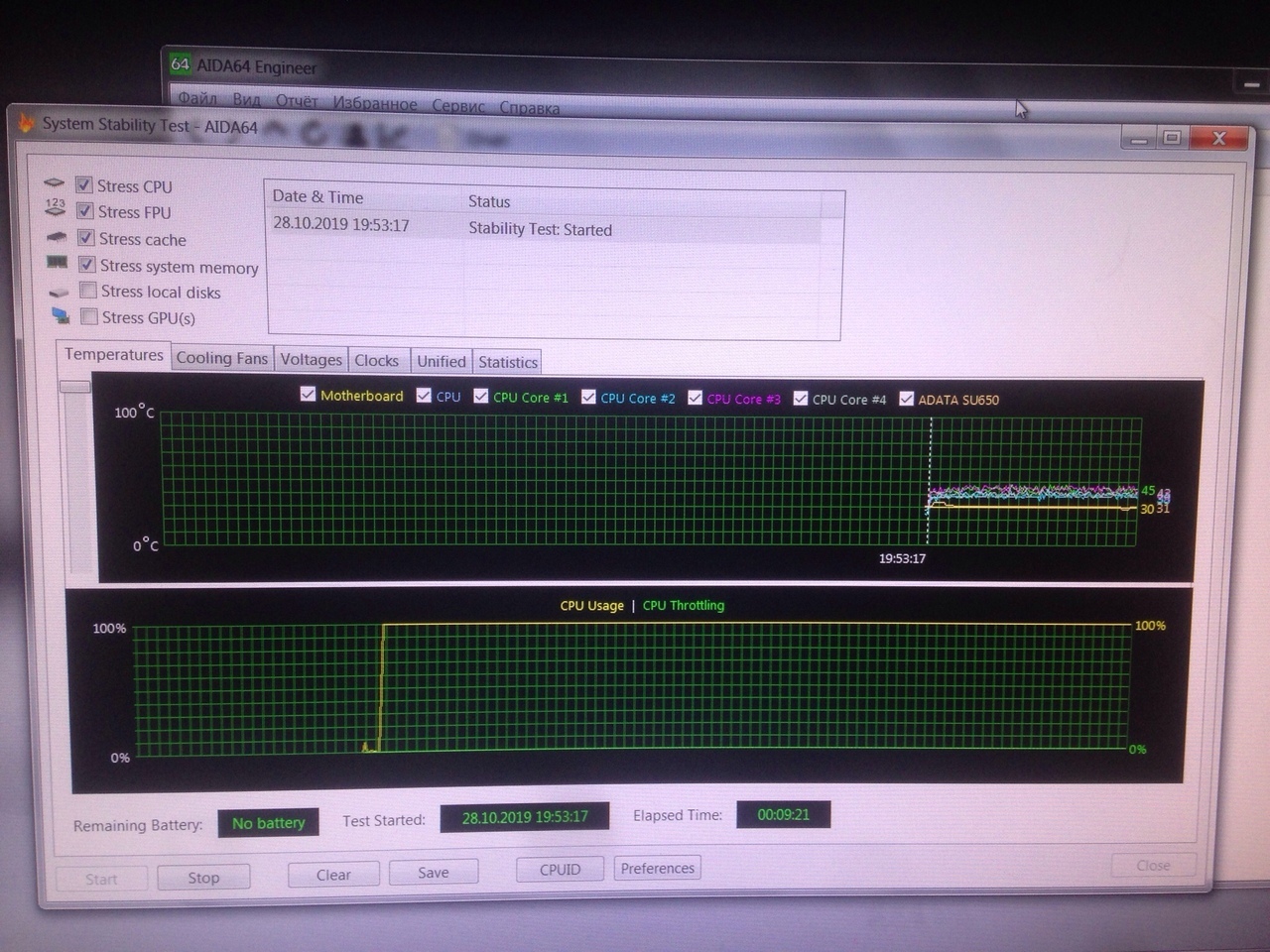Click the 123 icon beside Stress FPU
1270x952 pixels.
[x=55, y=207]
